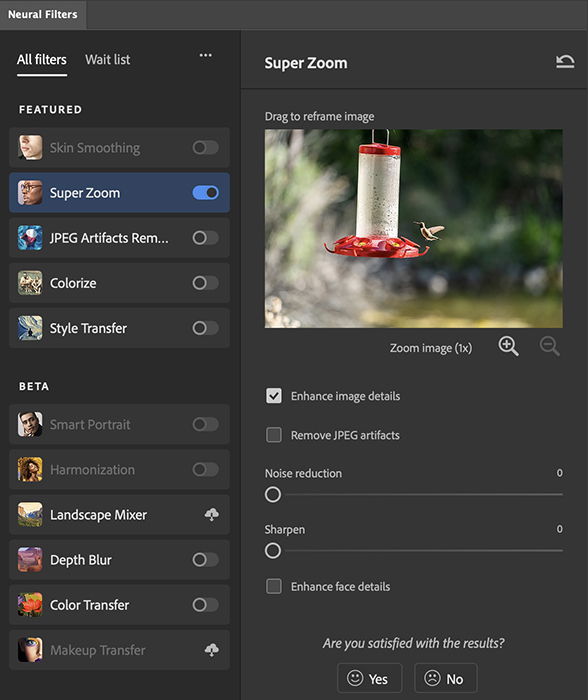Click the Style Transfer thumbnail icon

click(x=30, y=328)
